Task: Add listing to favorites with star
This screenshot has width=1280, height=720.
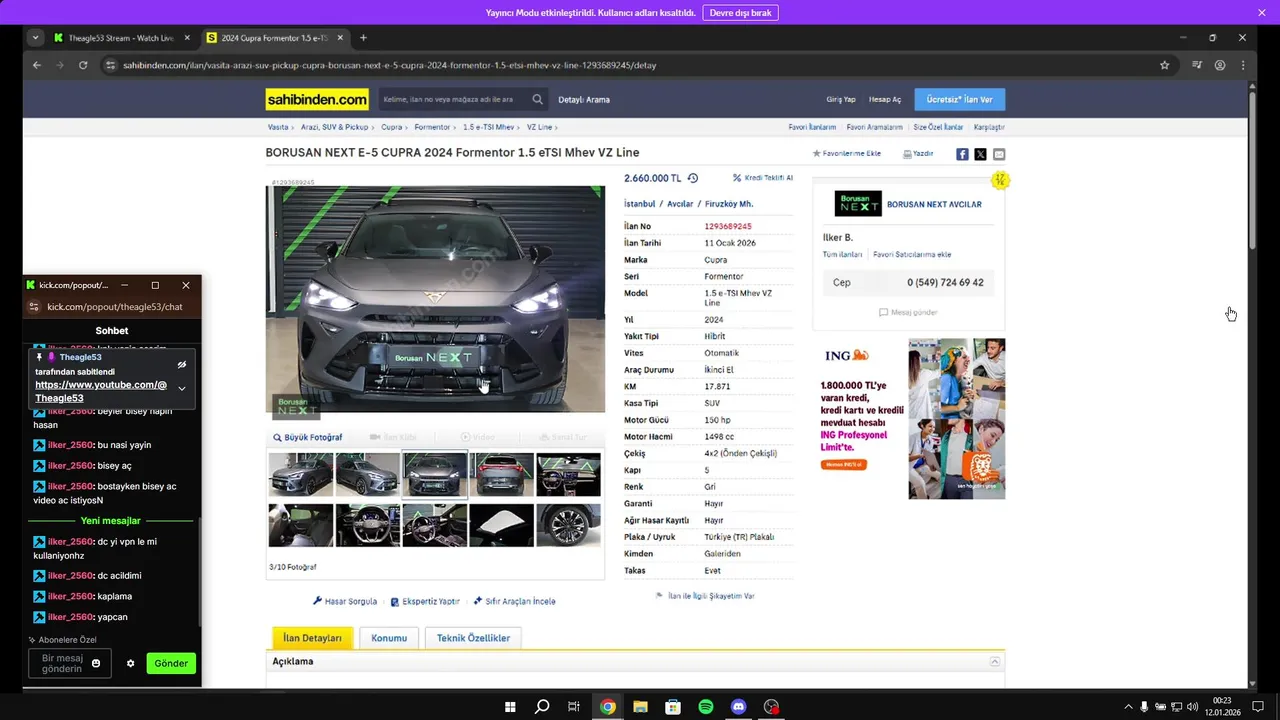Action: (x=846, y=154)
